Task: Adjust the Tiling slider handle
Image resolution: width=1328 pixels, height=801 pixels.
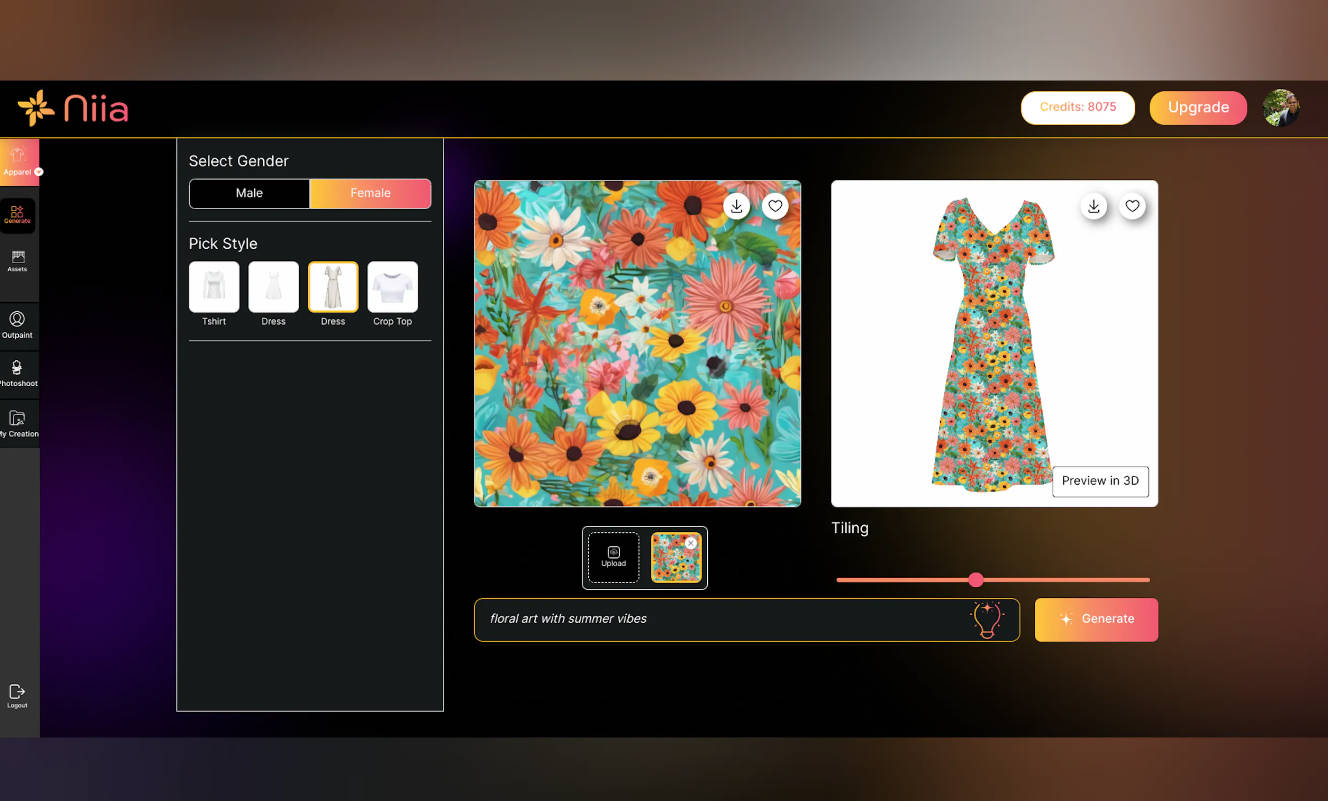Action: pos(975,580)
